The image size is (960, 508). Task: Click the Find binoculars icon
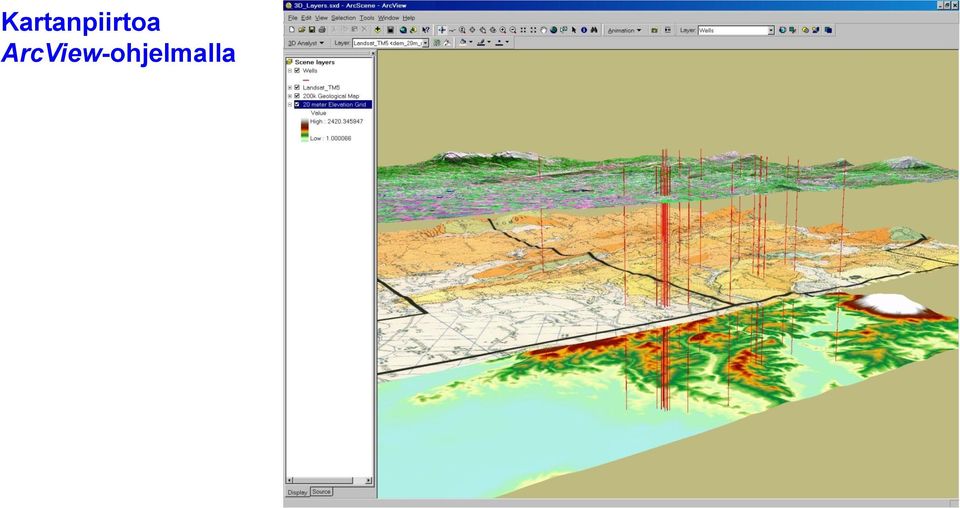(594, 29)
